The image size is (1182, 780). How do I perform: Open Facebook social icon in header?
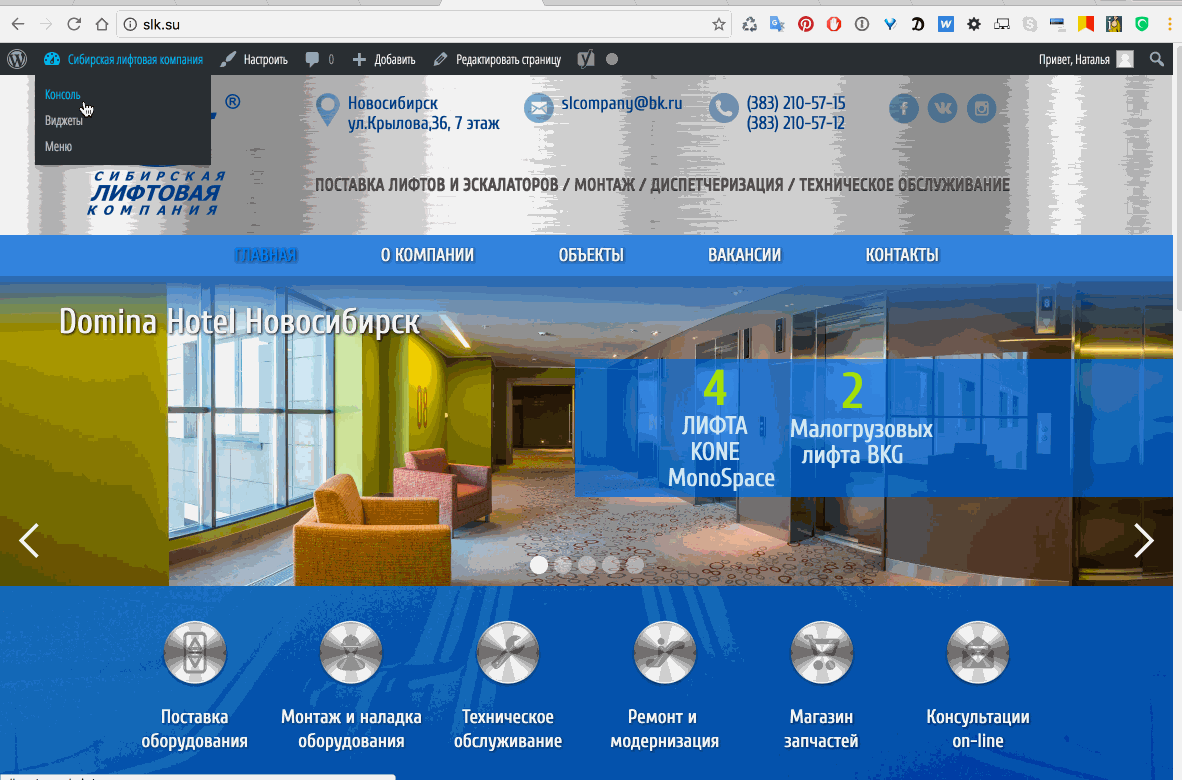coord(903,109)
